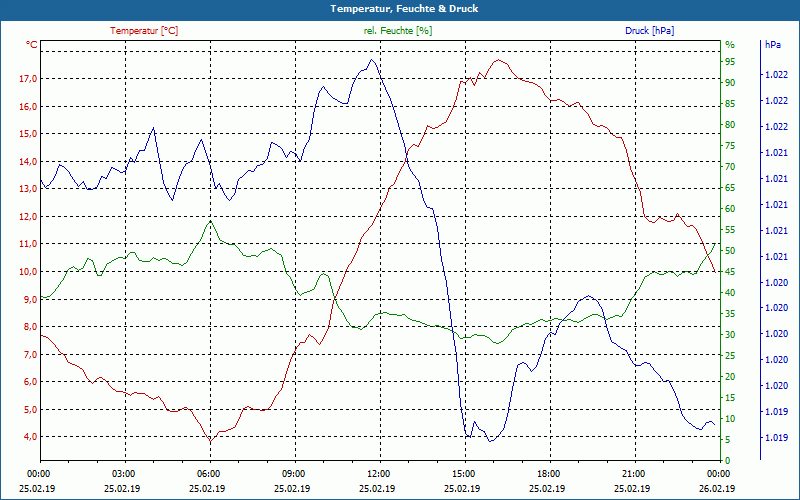Image resolution: width=800 pixels, height=500 pixels.
Task: Select the blue Druck [hPa] legend label
Action: point(649,31)
